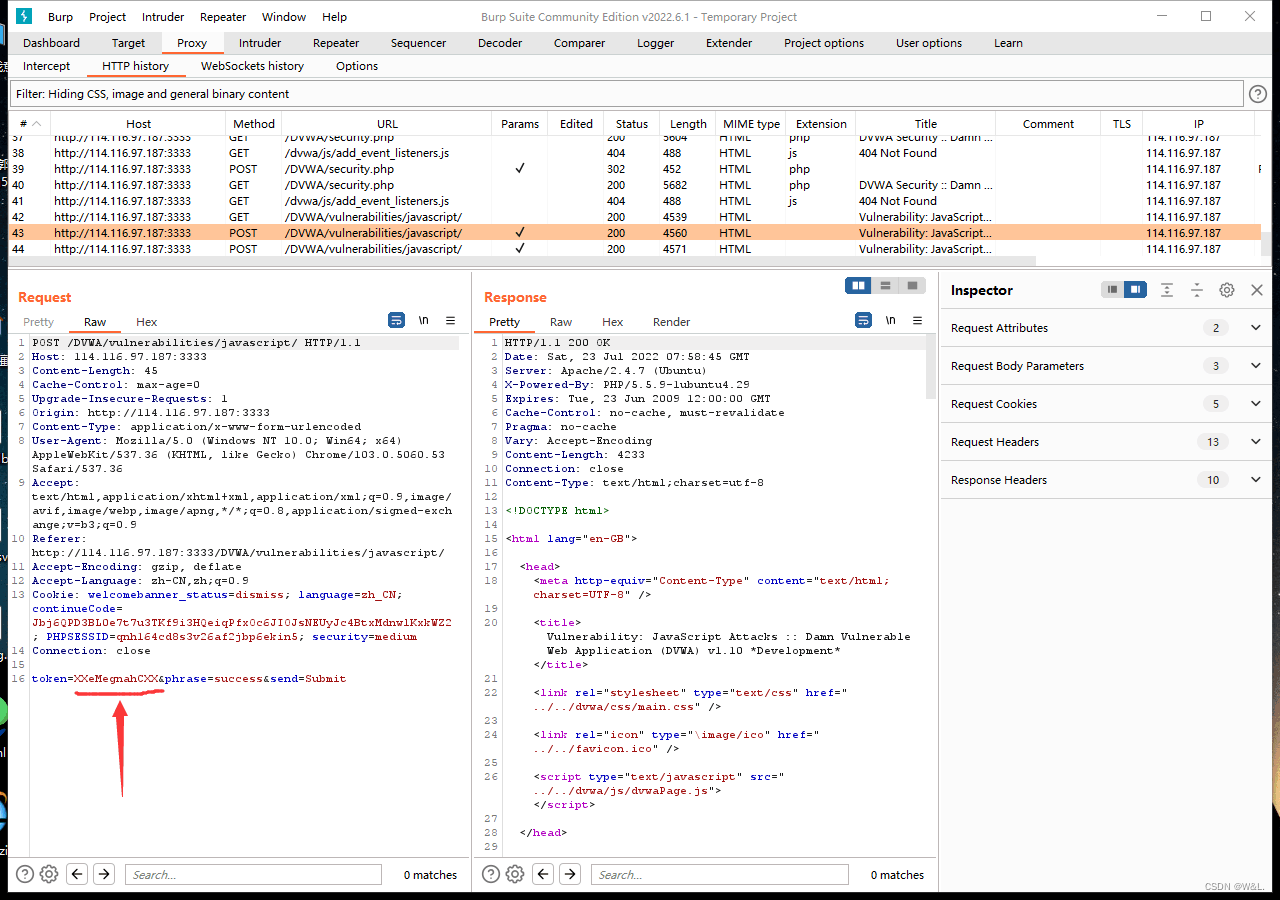
Task: Open the Intruder menu
Action: coord(163,17)
